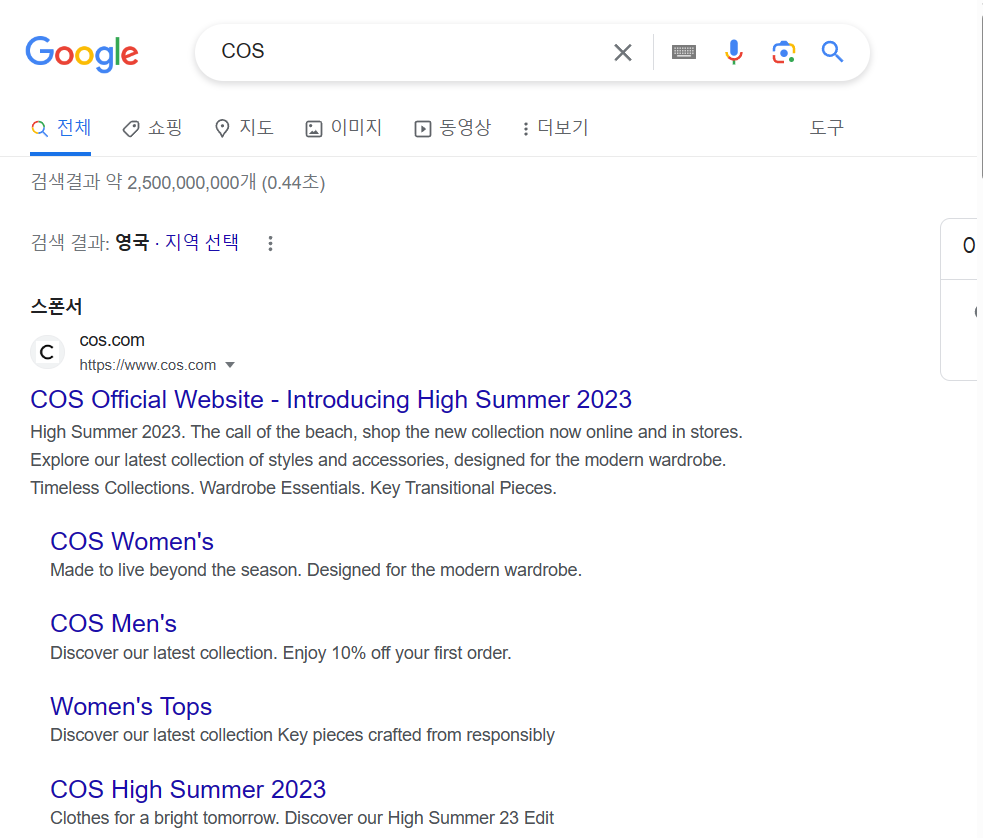
Task: Click the result count text 약 2,500,000,000개
Action: click(x=181, y=182)
